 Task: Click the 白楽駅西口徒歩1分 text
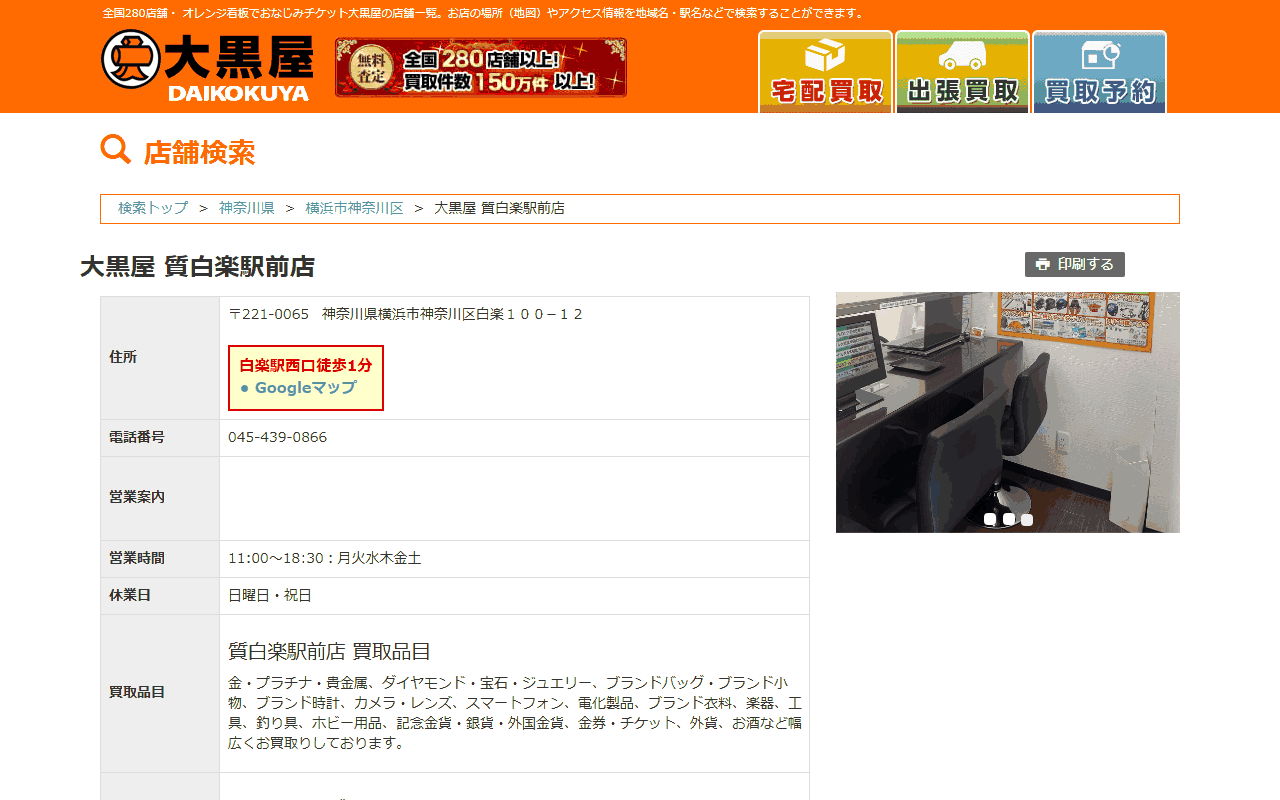click(x=306, y=365)
